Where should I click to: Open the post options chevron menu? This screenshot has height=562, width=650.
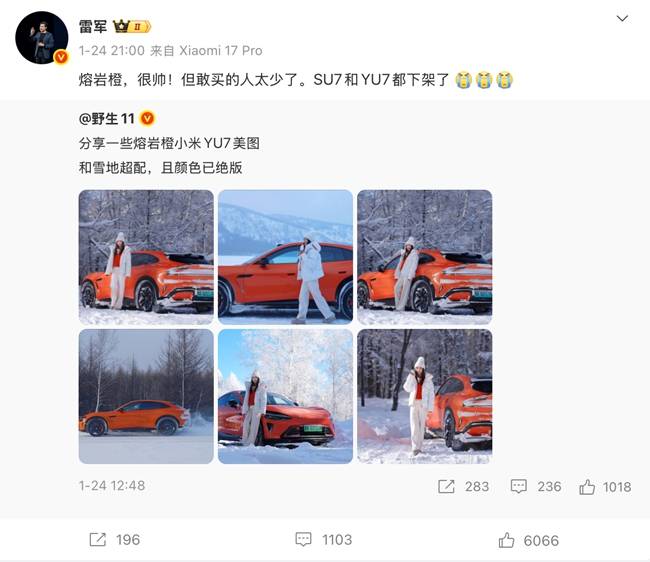(x=622, y=19)
